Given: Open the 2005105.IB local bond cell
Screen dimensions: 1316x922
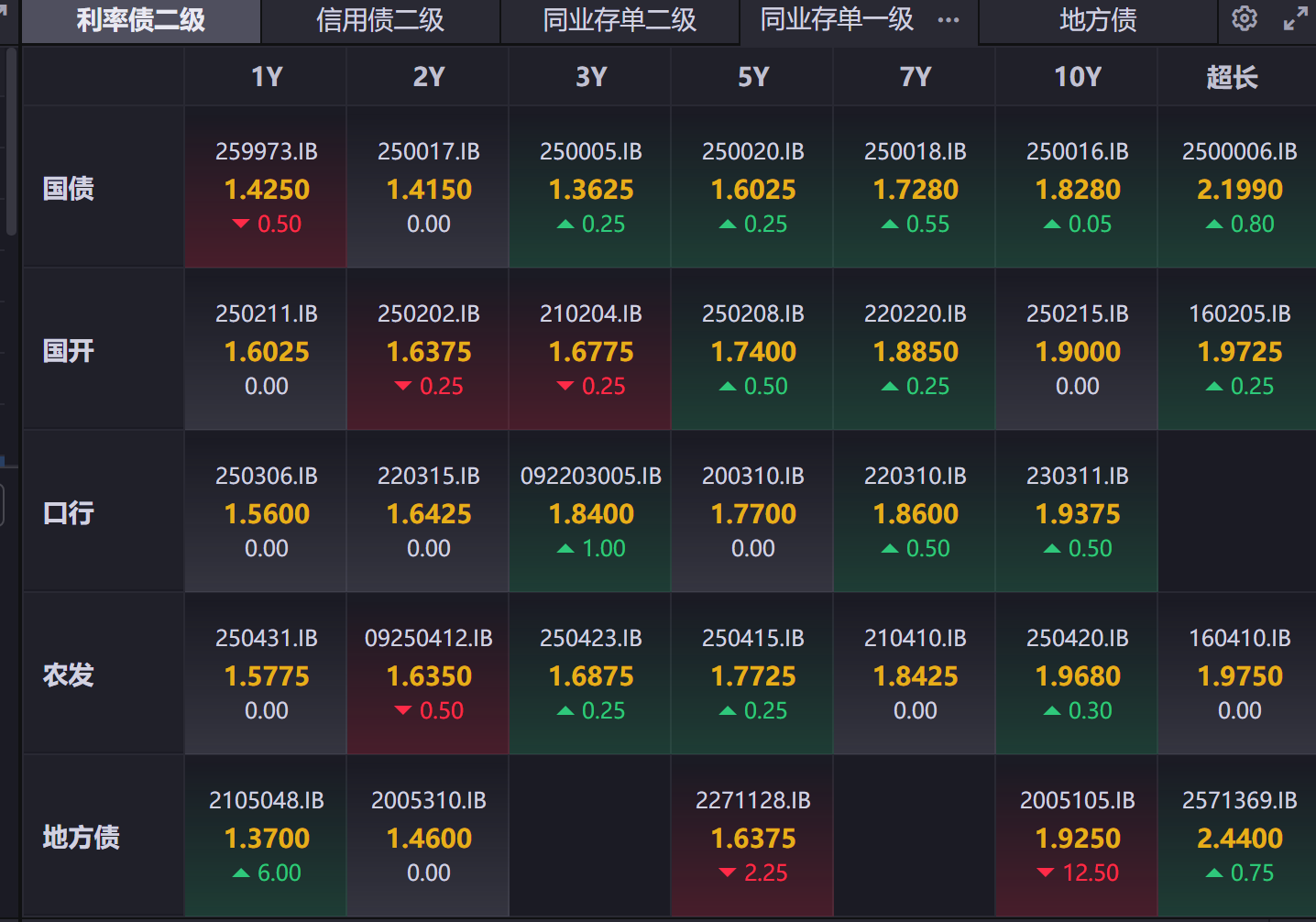Looking at the screenshot, I should [1077, 835].
